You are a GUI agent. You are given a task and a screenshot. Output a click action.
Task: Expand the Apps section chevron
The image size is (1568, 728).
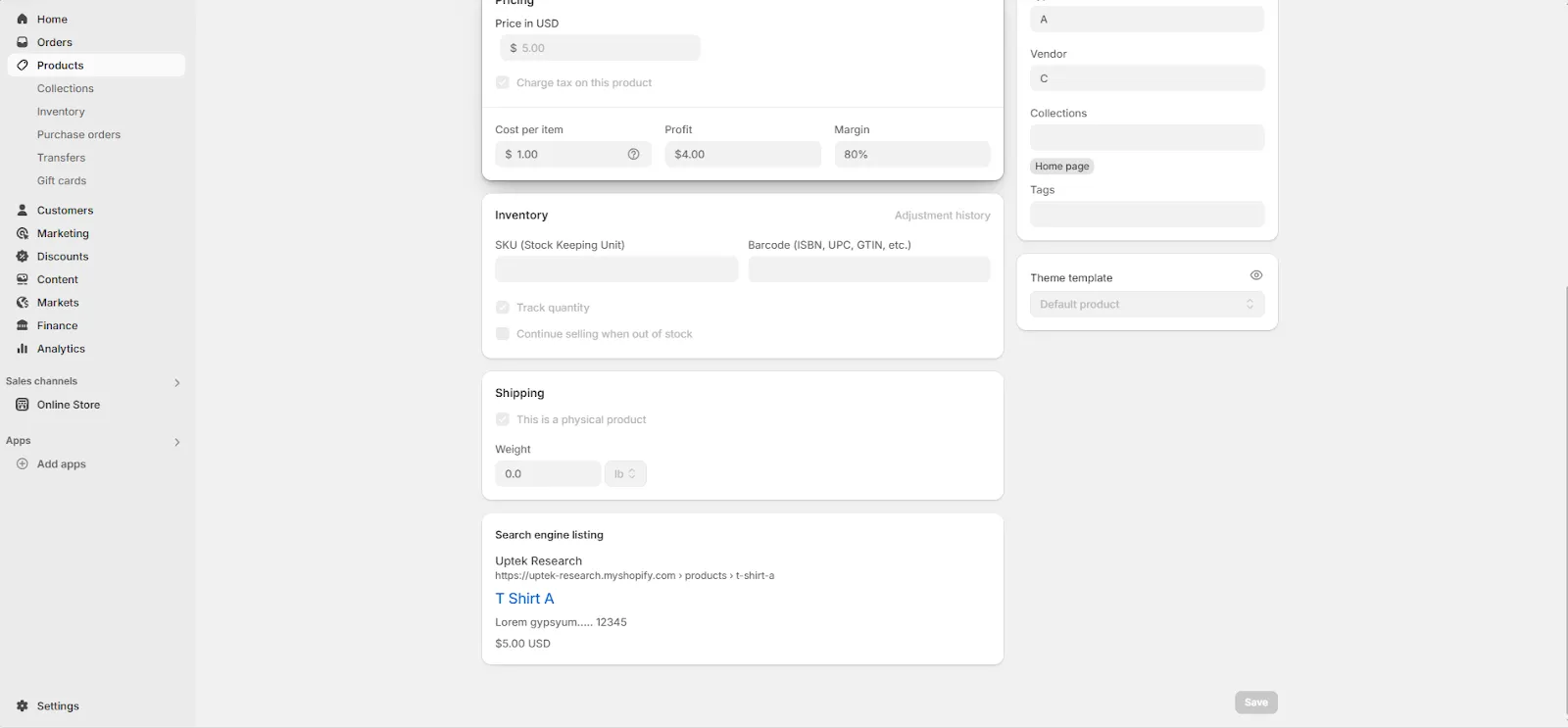coord(177,442)
